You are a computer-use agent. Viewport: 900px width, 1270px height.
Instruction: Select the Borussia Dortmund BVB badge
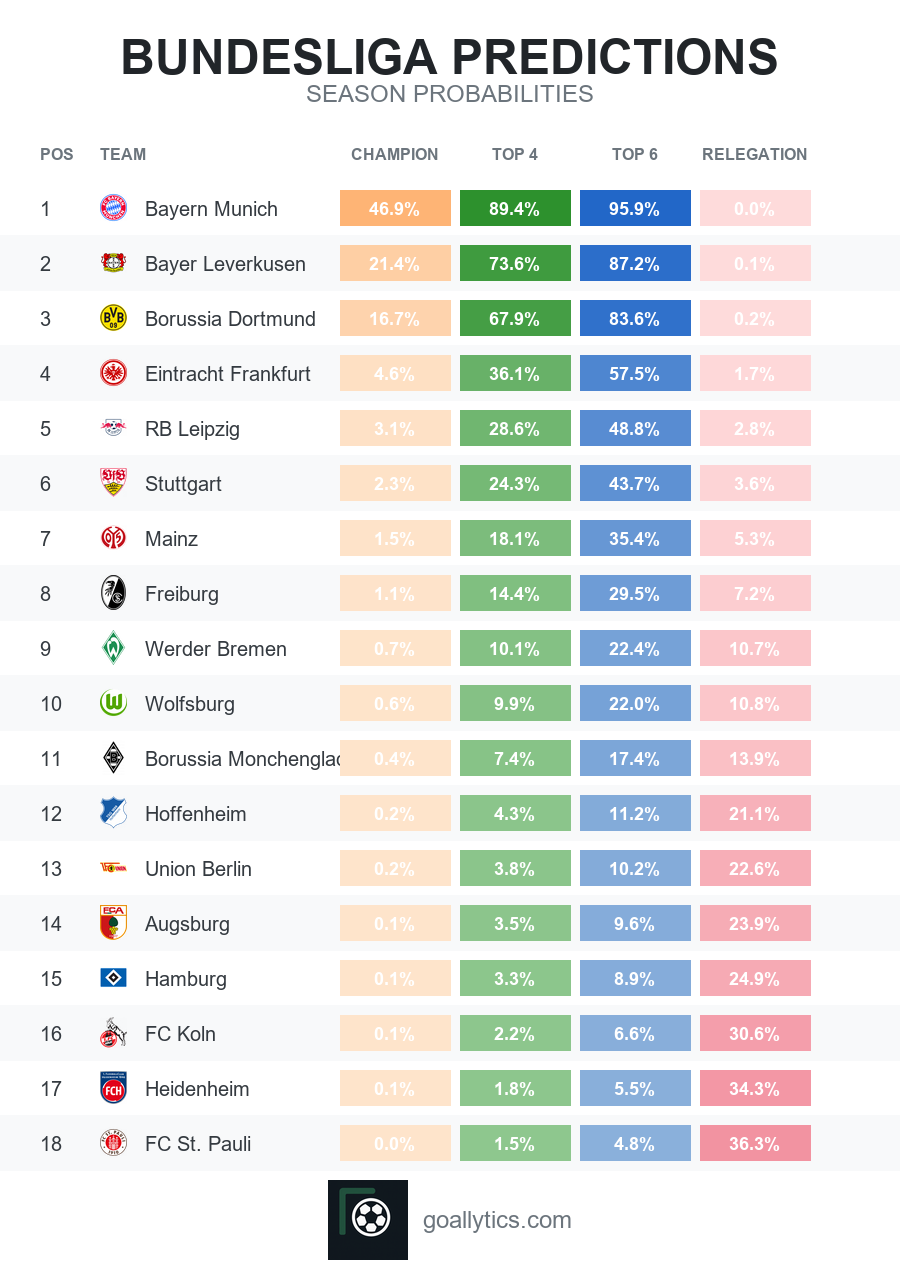tap(114, 318)
